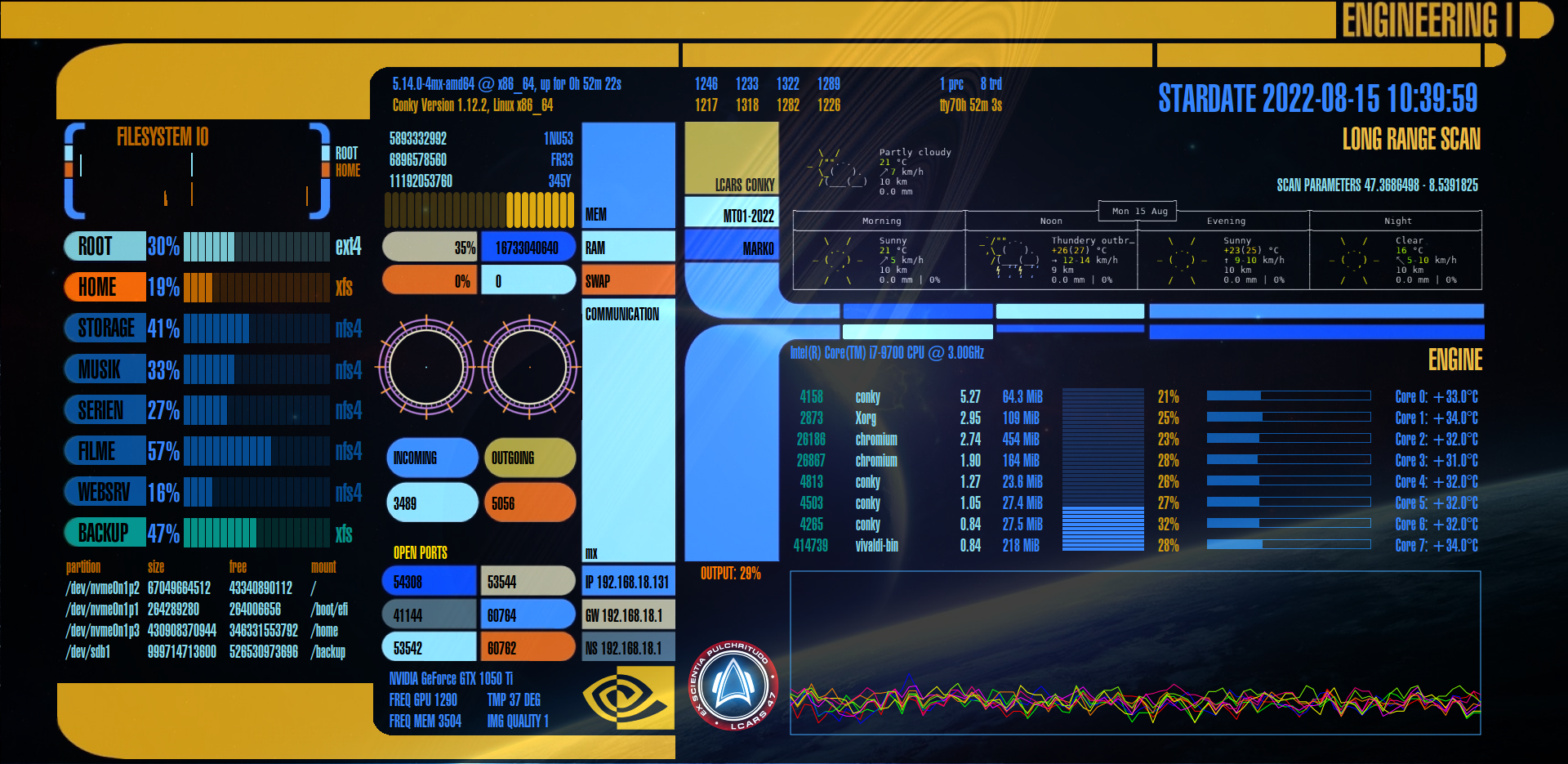Click the Core 0 usage bar
Screen dimensions: 1568x764
pos(1288,396)
